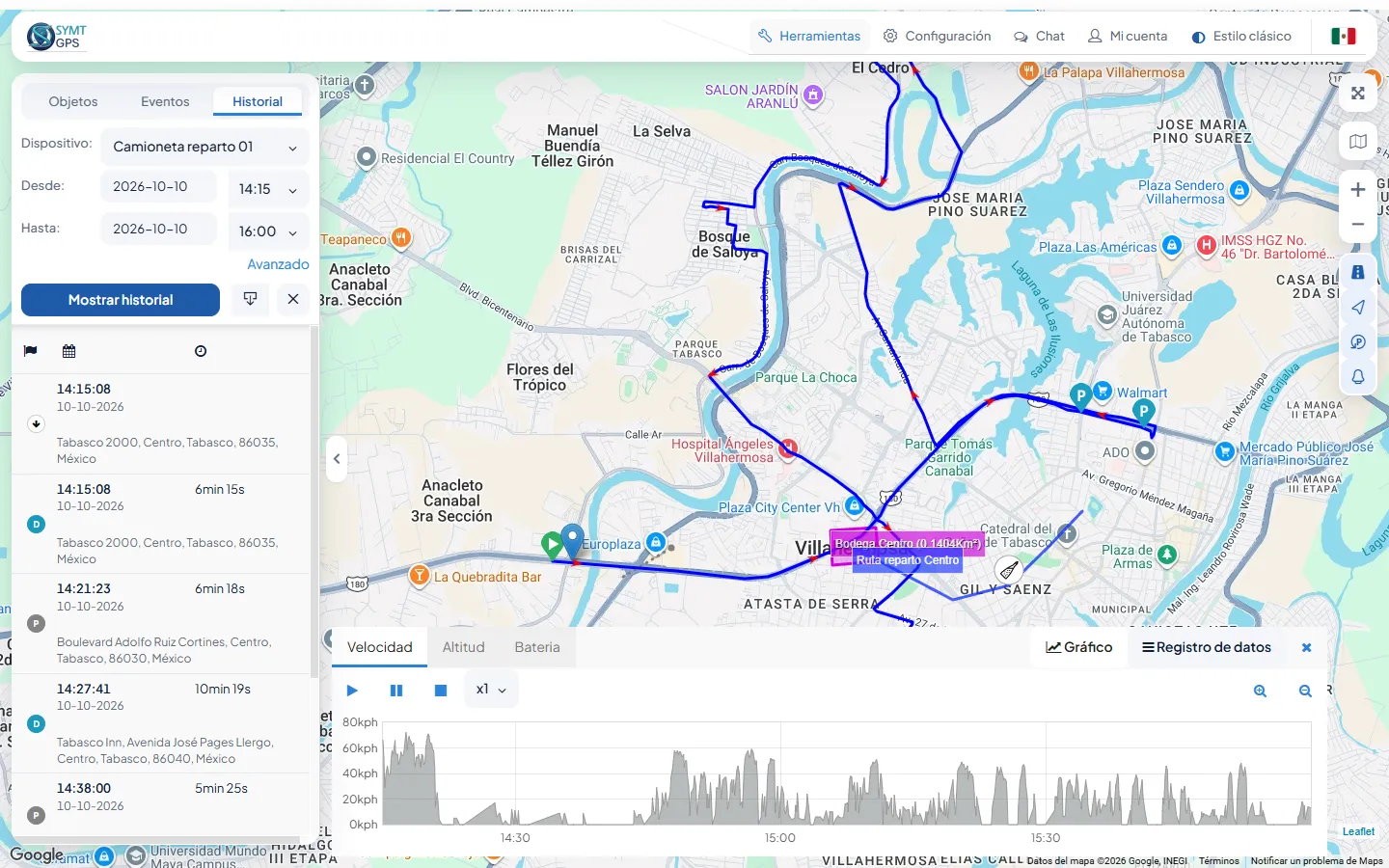Switch to the Objetos tab
The width and height of the screenshot is (1389, 868).
(73, 101)
